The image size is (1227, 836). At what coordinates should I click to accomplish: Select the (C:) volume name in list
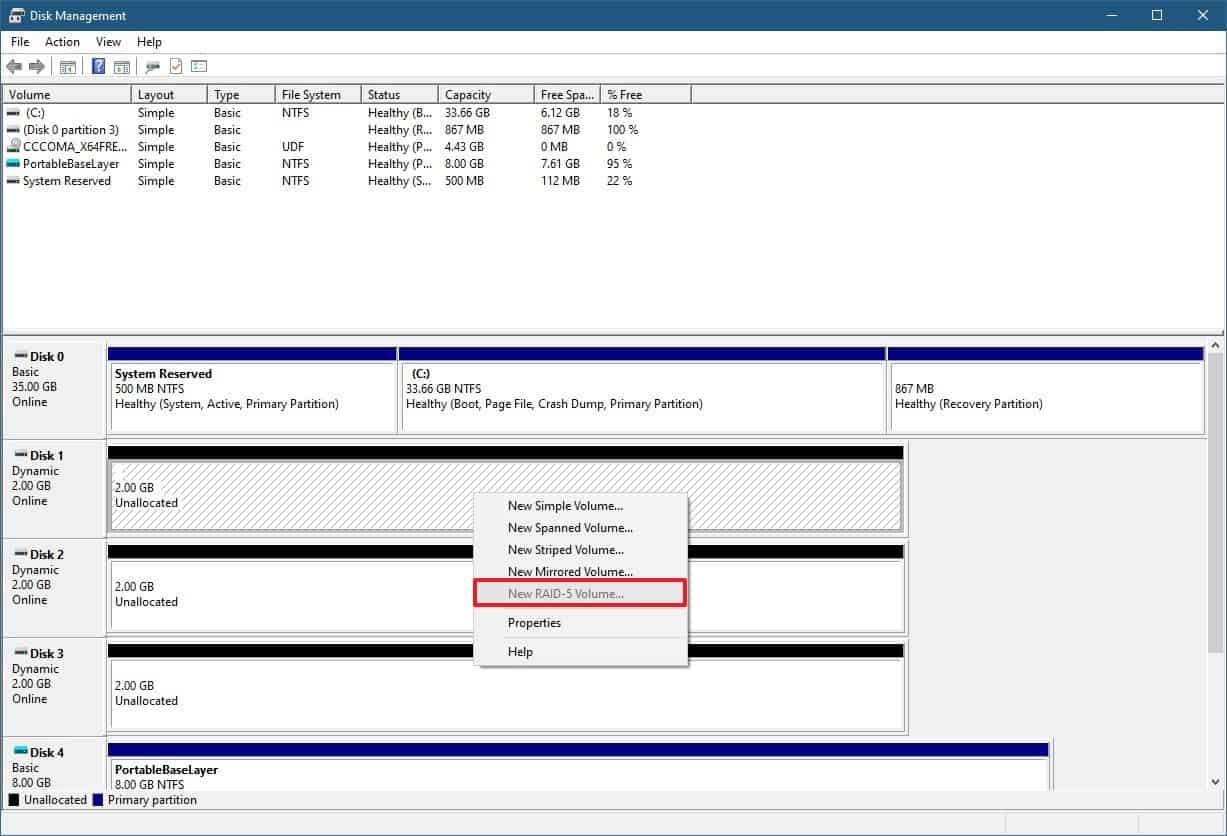[35, 113]
